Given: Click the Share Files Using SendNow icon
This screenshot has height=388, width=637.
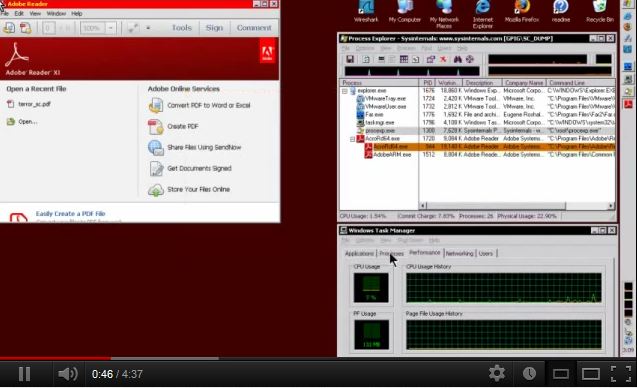Looking at the screenshot, I should click(x=156, y=147).
